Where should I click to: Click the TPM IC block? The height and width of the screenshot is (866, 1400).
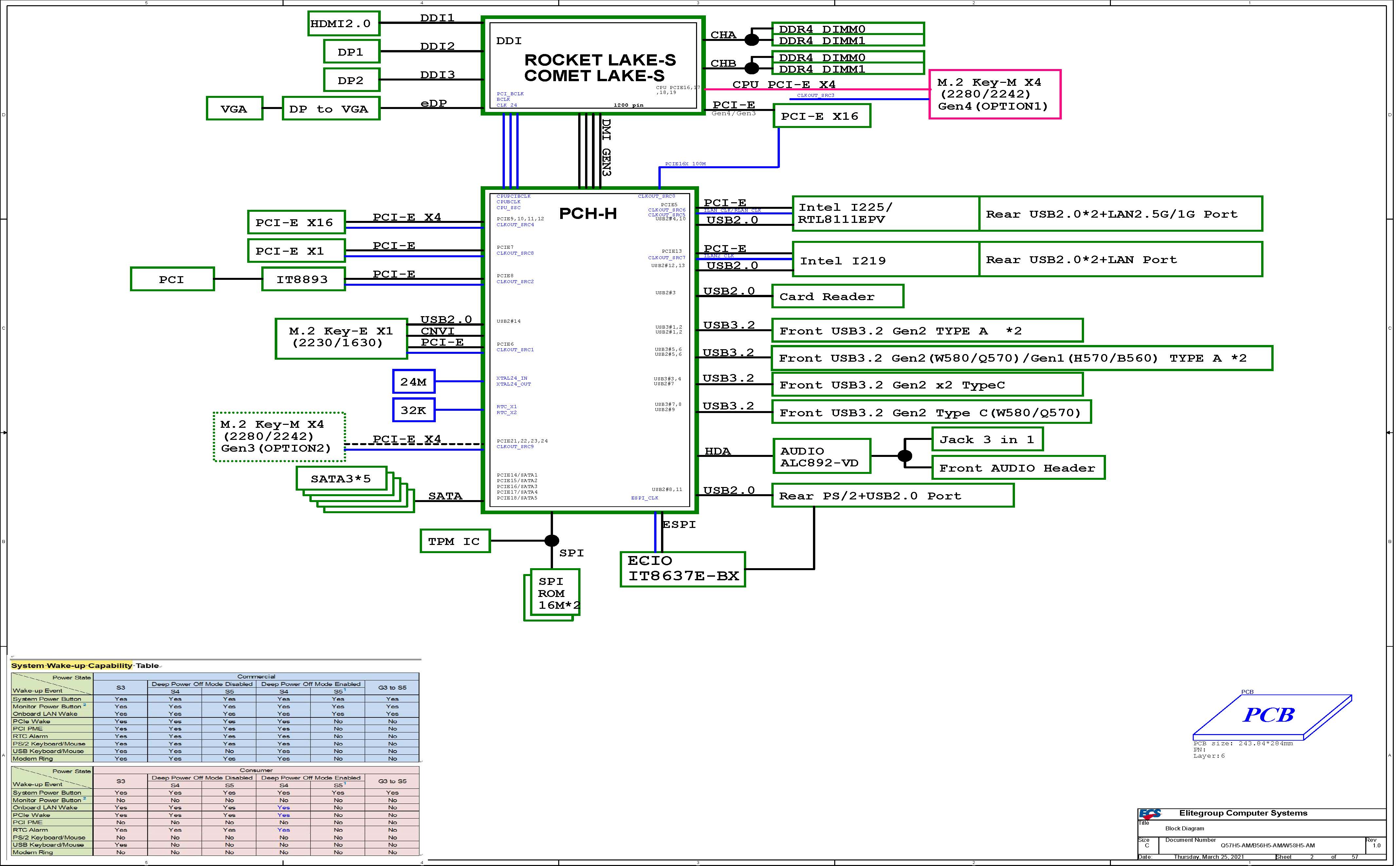pyautogui.click(x=455, y=541)
